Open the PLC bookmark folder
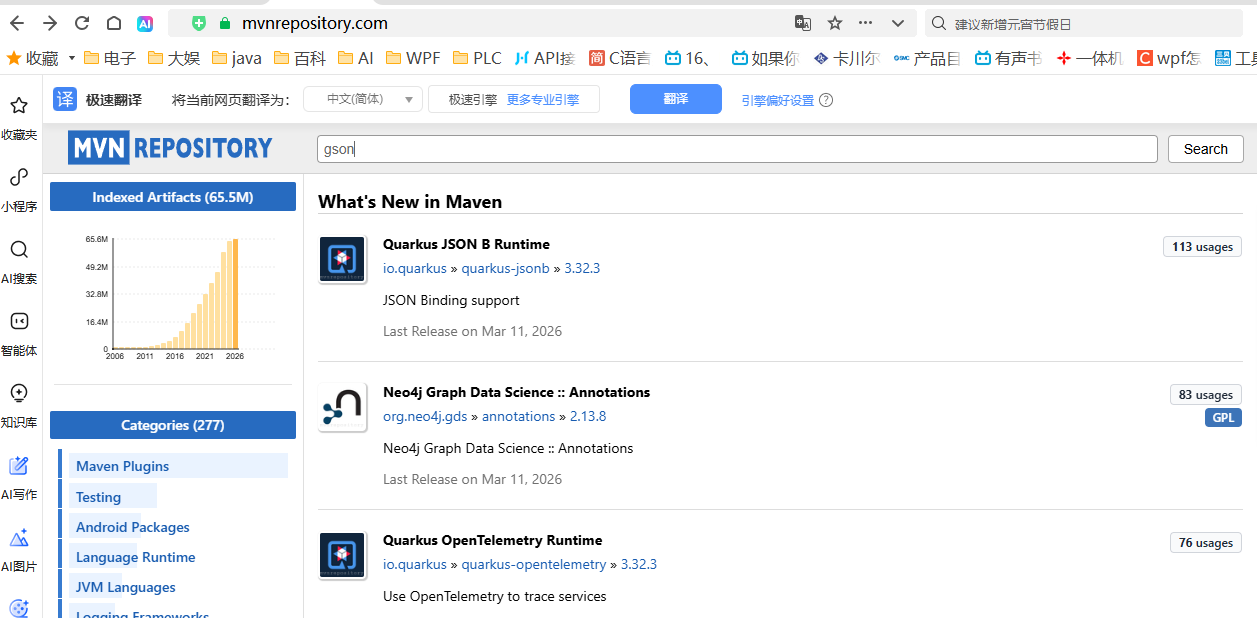Image resolution: width=1257 pixels, height=618 pixels. click(477, 58)
